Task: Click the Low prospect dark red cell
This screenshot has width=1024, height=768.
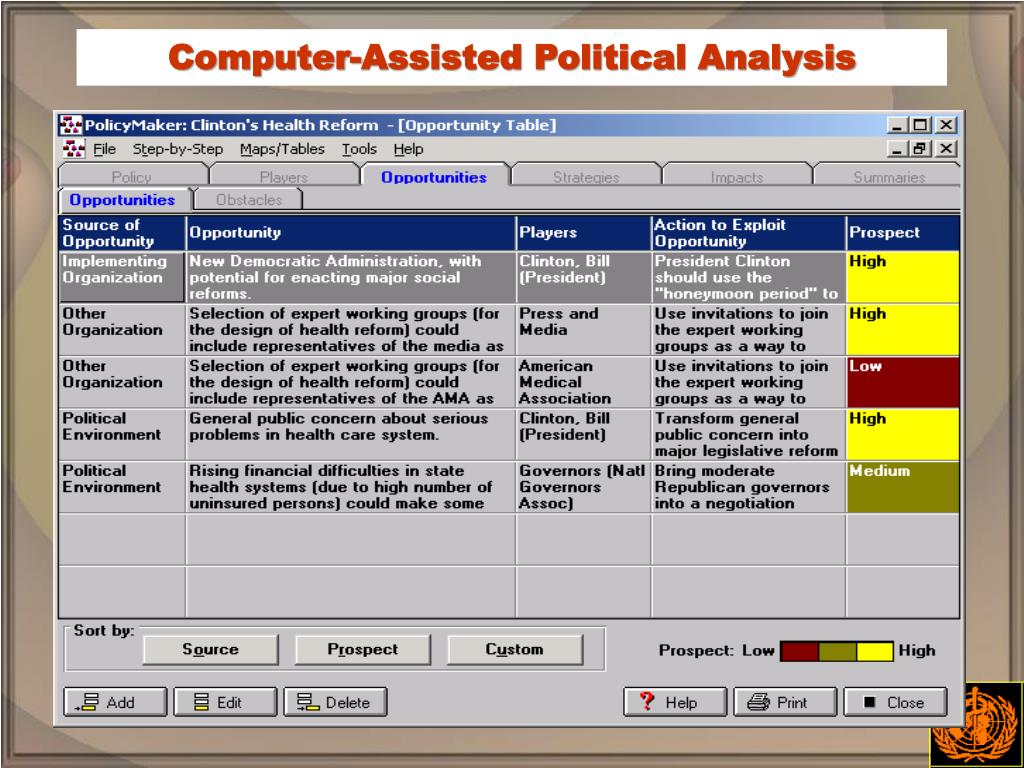Action: point(903,382)
